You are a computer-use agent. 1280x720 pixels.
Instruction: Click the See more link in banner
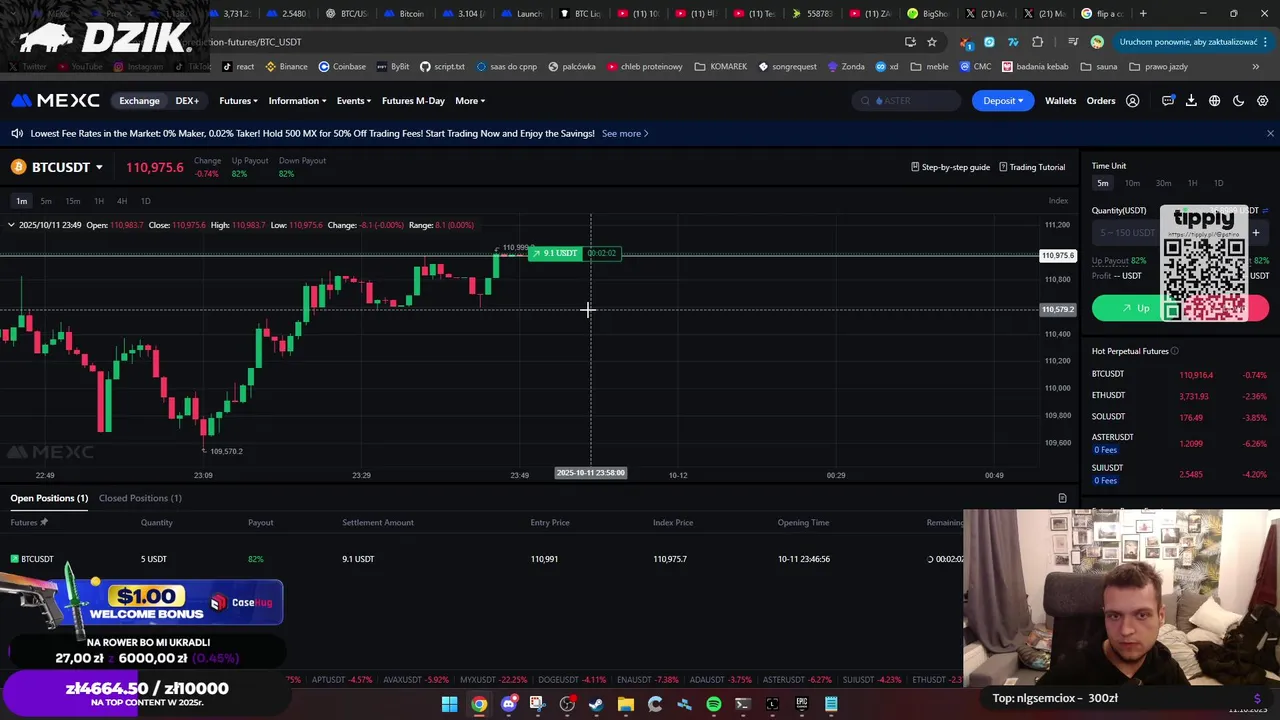click(x=625, y=133)
